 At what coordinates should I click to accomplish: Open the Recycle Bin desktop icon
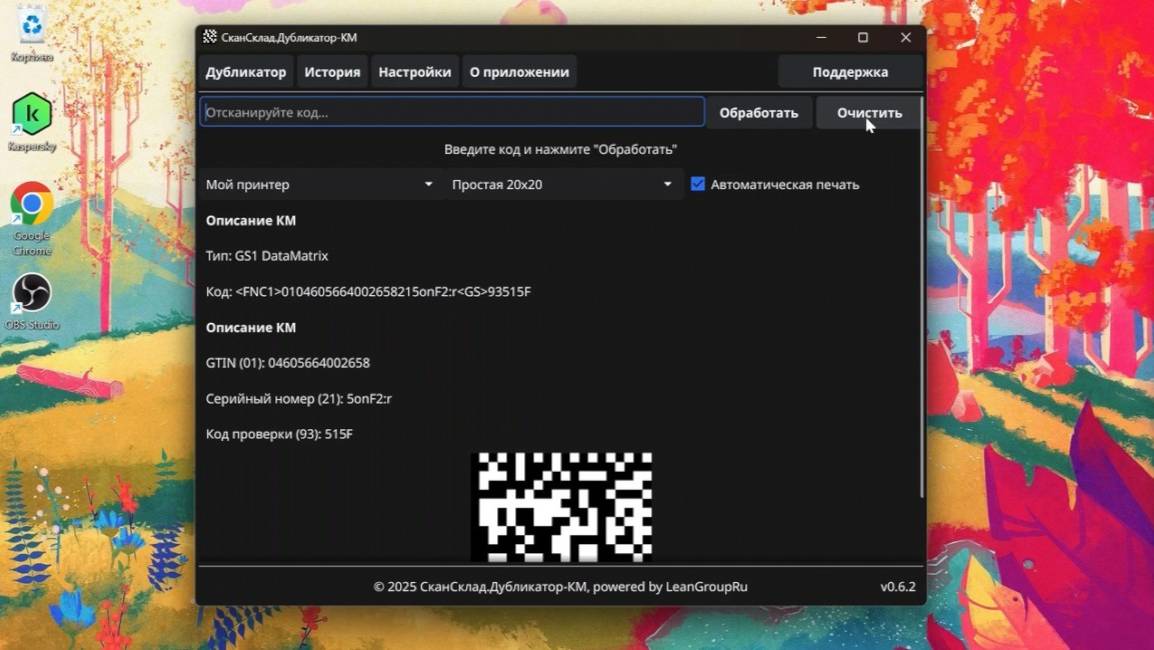click(32, 33)
